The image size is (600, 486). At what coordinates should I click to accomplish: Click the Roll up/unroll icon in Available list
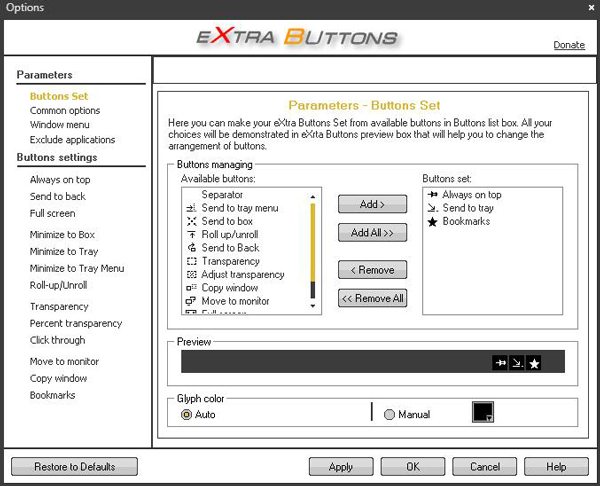tap(191, 235)
